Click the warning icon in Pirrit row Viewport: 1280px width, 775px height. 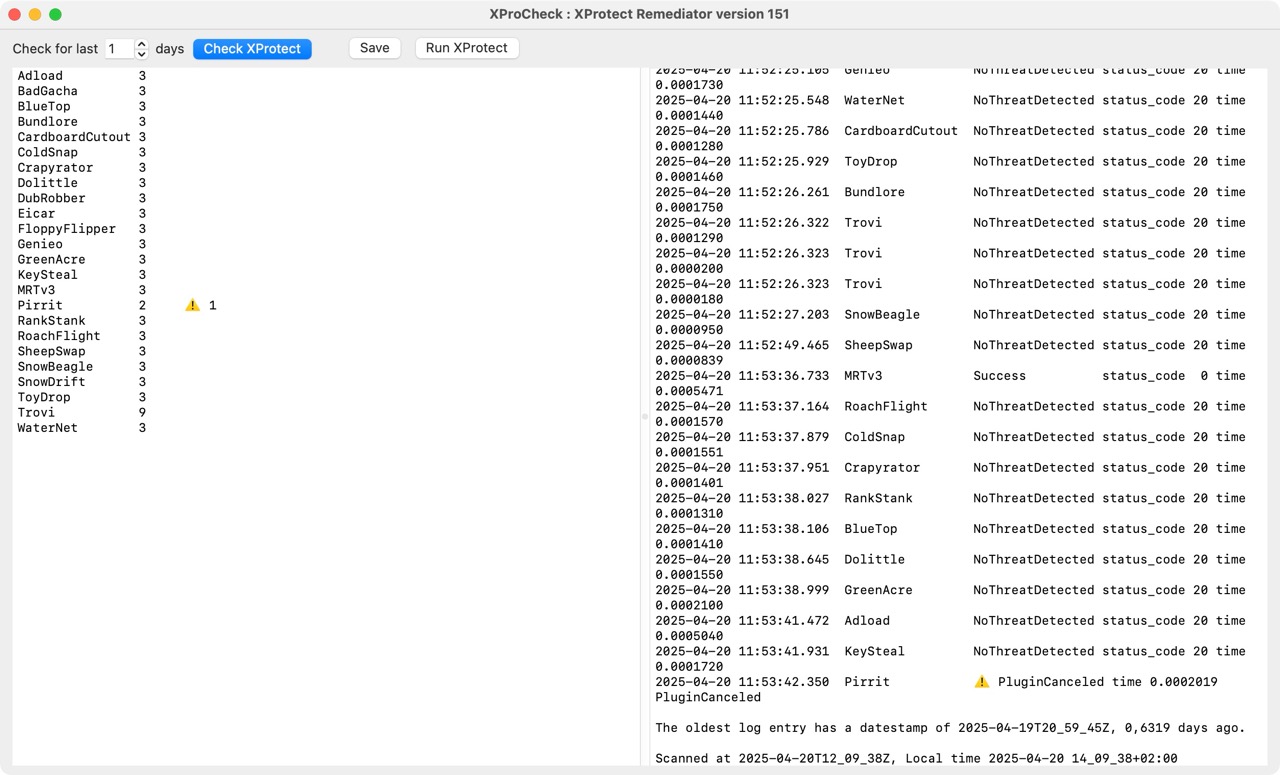click(x=193, y=305)
